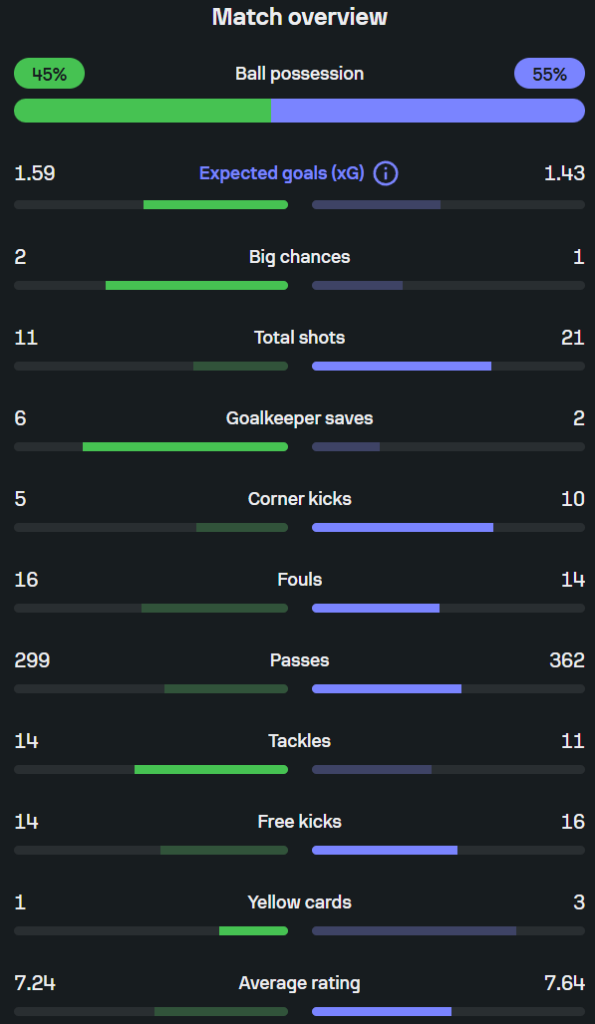Click the Passes stat label
Image resolution: width=595 pixels, height=1024 pixels.
299,660
